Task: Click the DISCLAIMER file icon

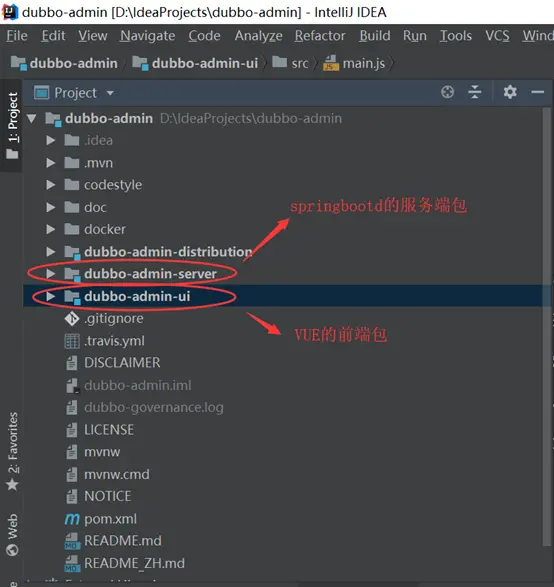Action: pos(71,363)
